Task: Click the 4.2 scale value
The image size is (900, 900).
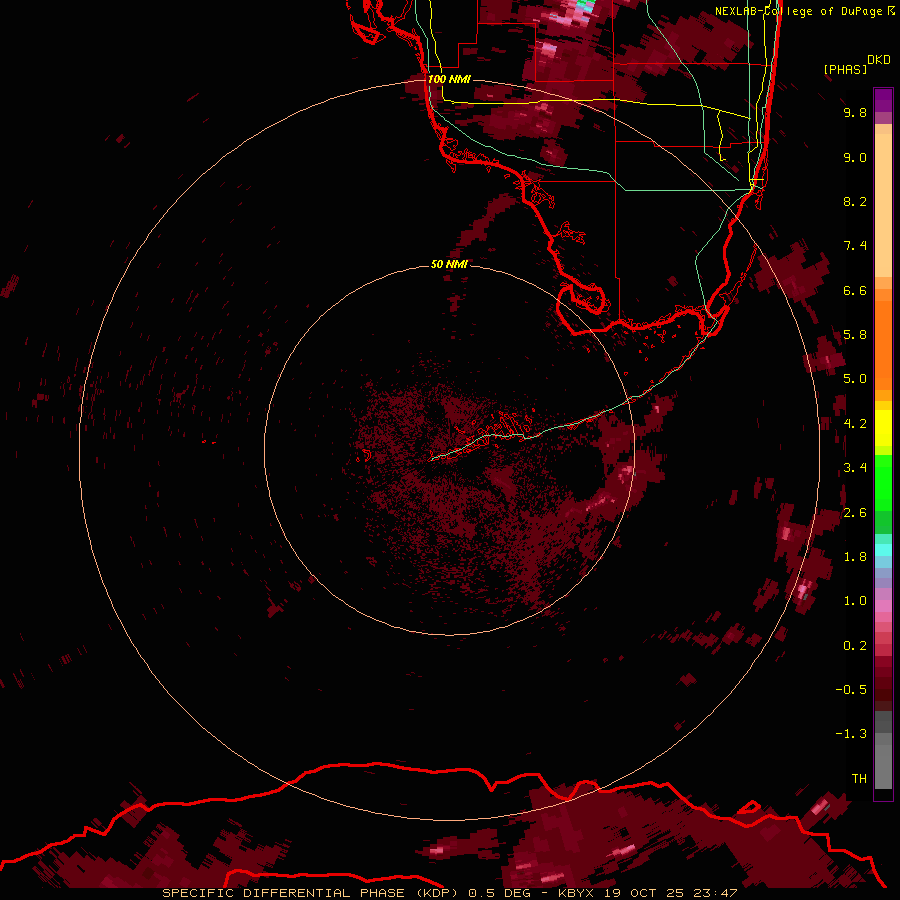Action: pyautogui.click(x=855, y=424)
